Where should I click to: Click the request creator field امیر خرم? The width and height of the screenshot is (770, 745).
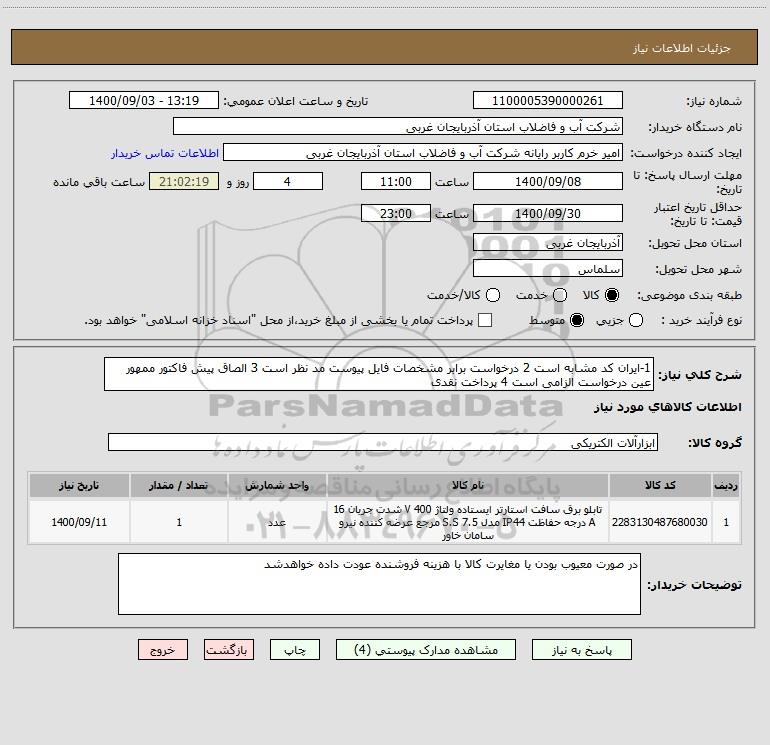click(x=423, y=152)
